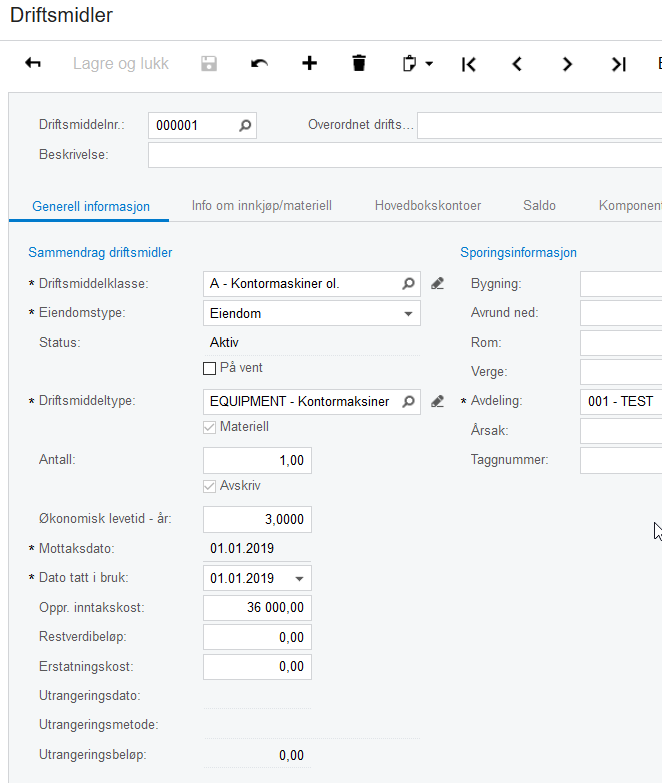
Task: Click the Årsak input field
Action: point(621,431)
